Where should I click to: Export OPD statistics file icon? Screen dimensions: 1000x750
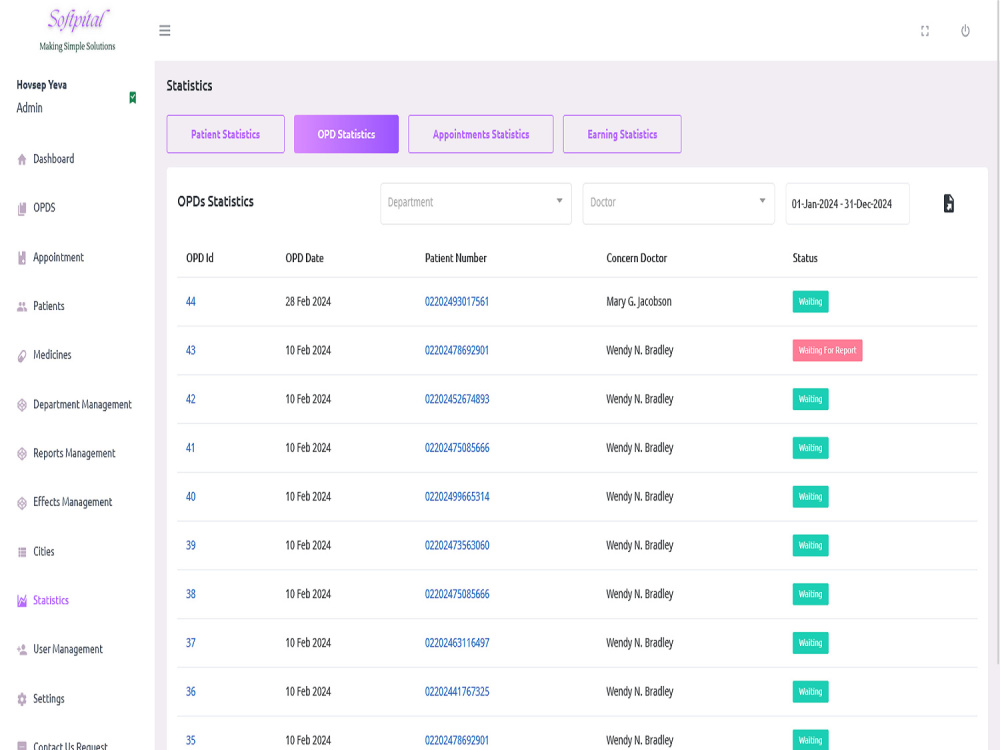[x=948, y=203]
